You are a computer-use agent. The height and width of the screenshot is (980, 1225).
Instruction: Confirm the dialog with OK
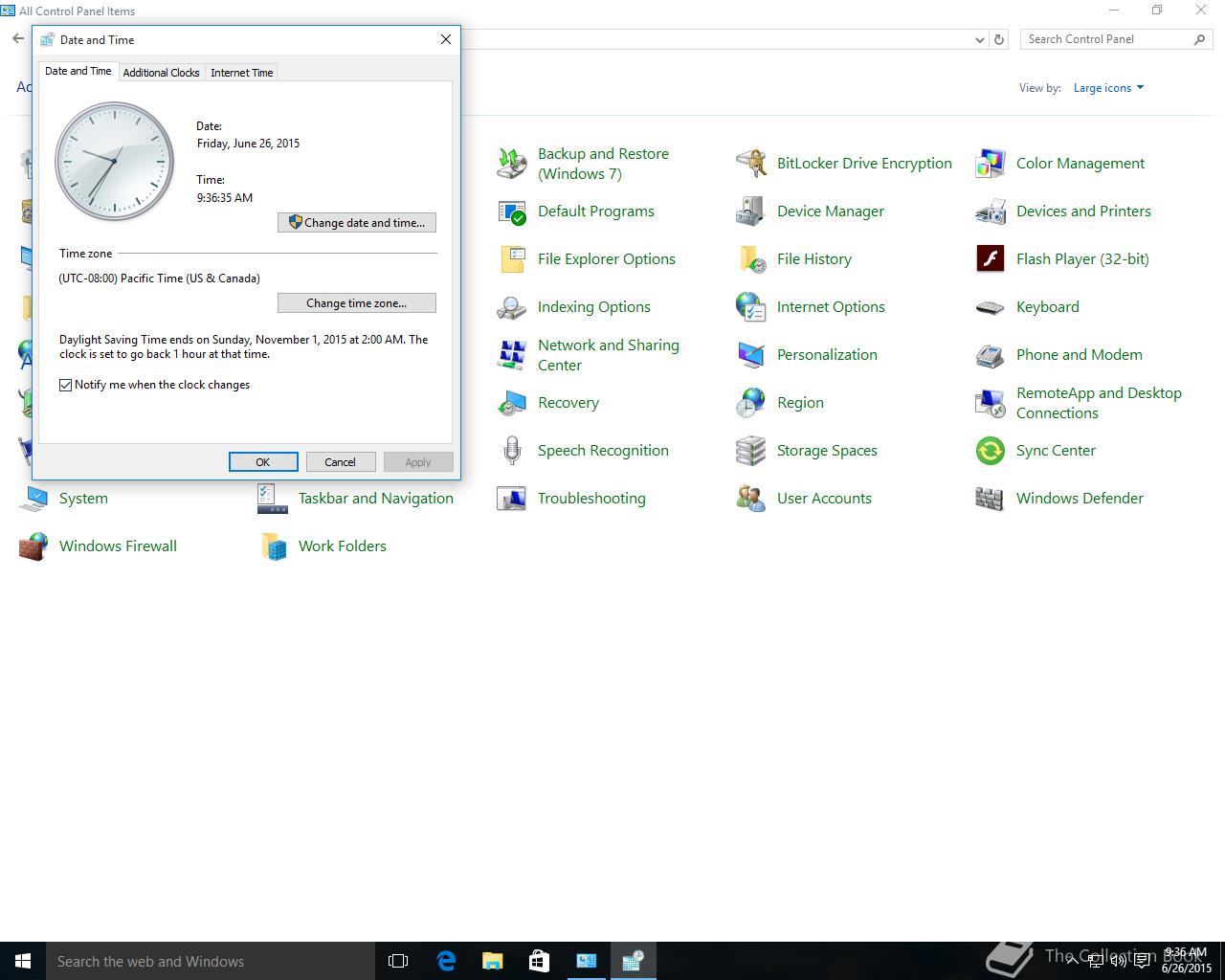[x=263, y=462]
